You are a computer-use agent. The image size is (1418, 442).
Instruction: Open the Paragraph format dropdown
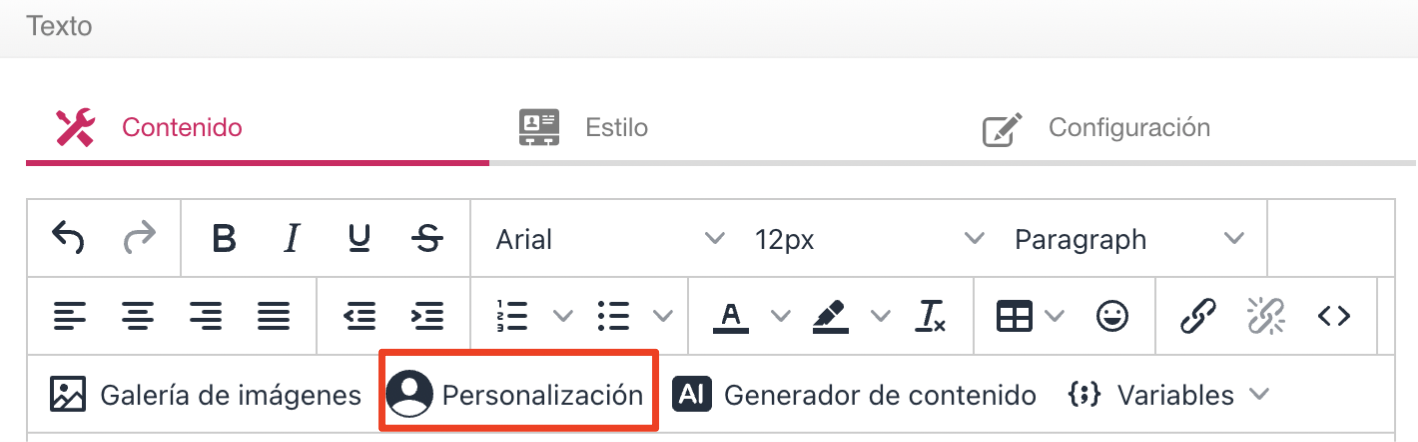click(x=1129, y=240)
